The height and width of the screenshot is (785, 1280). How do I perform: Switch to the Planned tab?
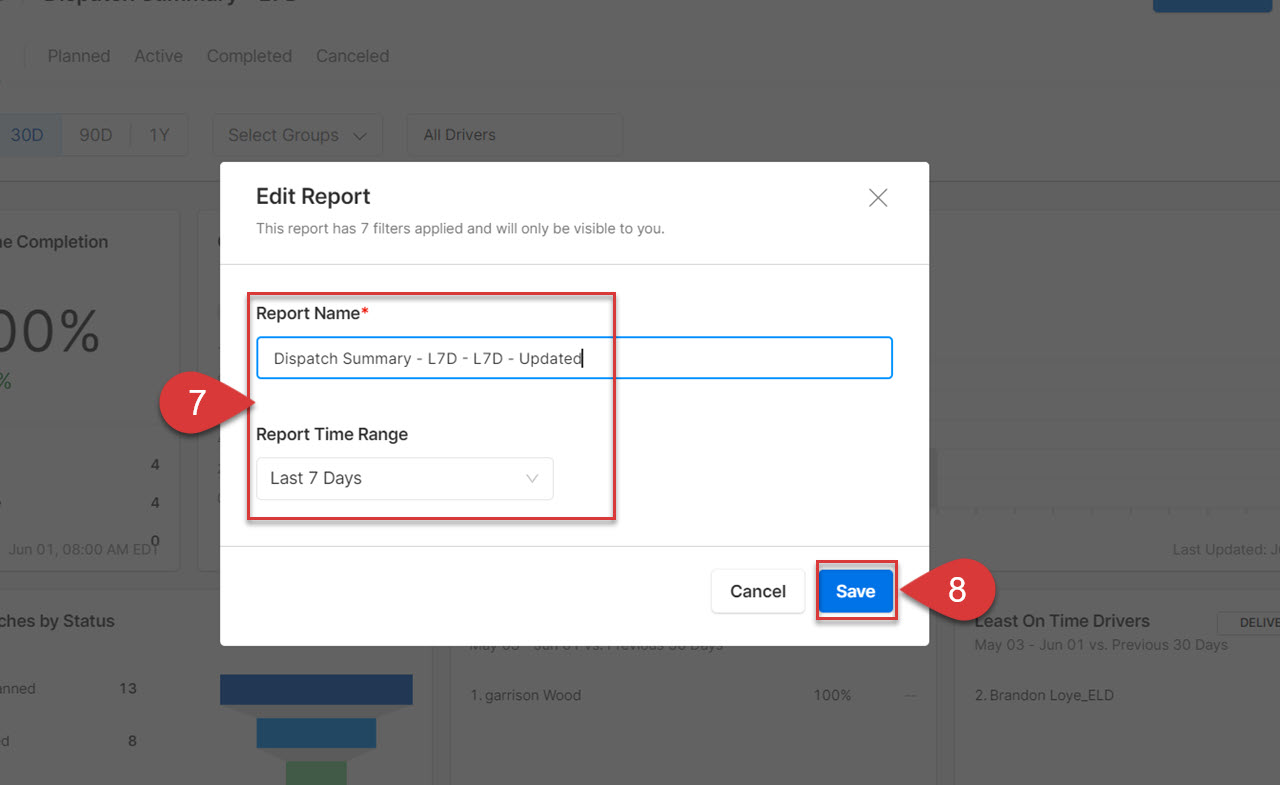(x=79, y=56)
